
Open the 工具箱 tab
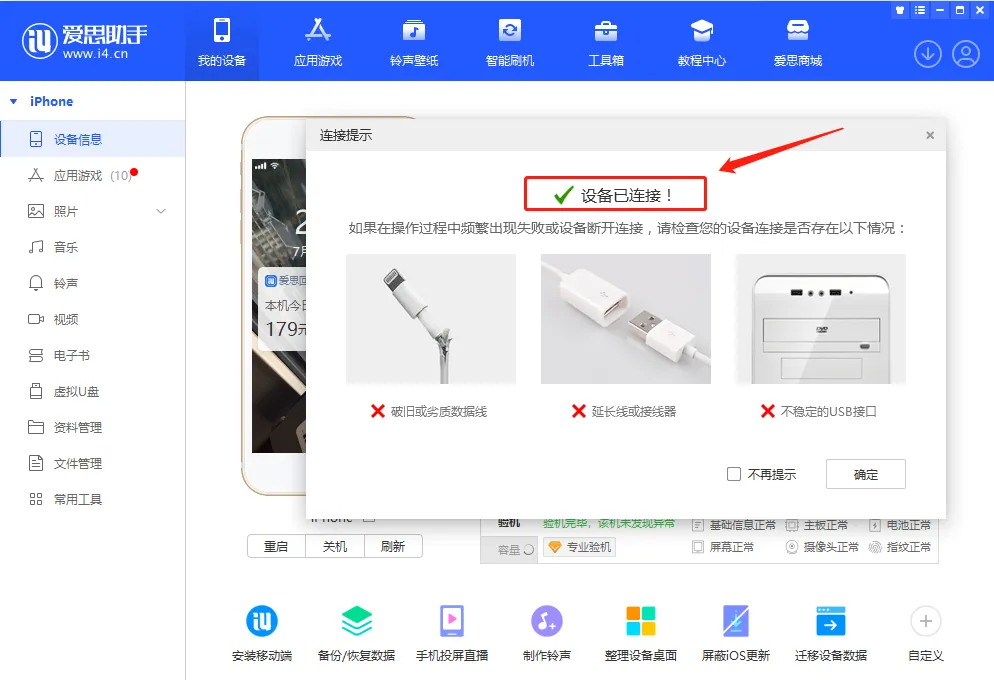click(x=606, y=43)
